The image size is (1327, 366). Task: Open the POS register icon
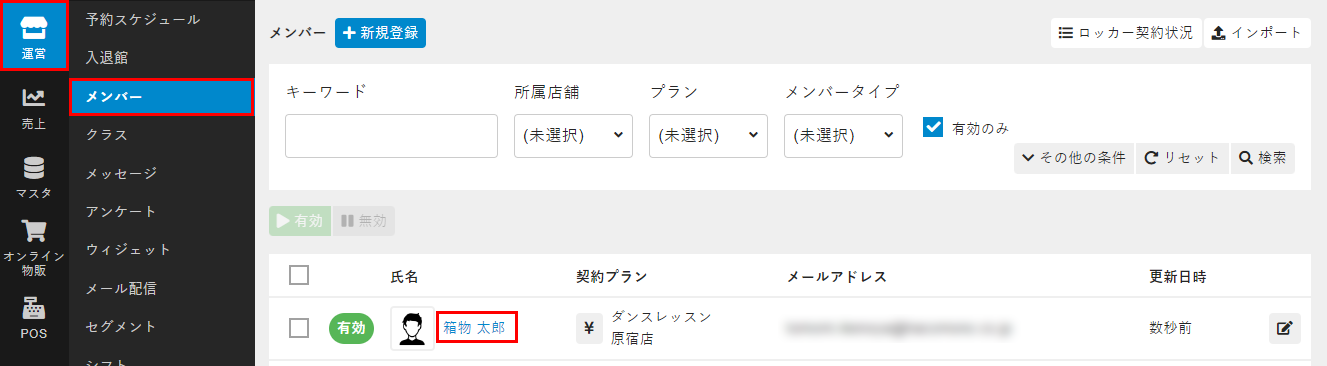pyautogui.click(x=34, y=318)
